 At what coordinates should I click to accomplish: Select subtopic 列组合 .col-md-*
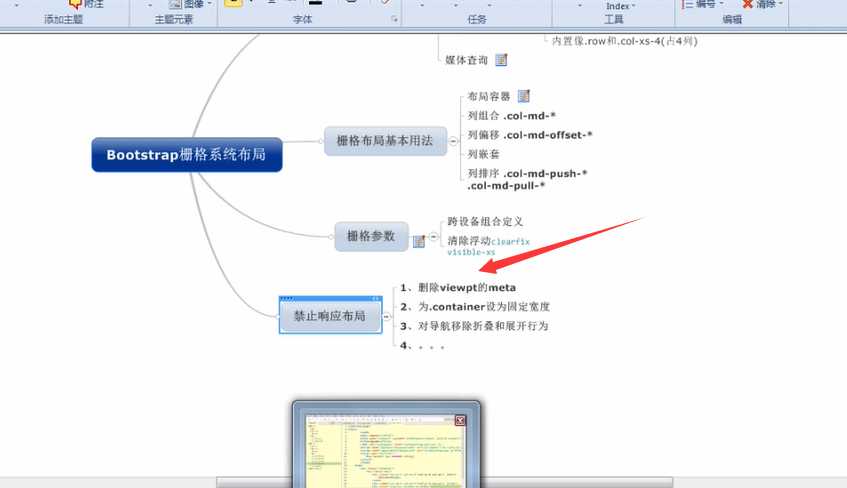(512, 116)
